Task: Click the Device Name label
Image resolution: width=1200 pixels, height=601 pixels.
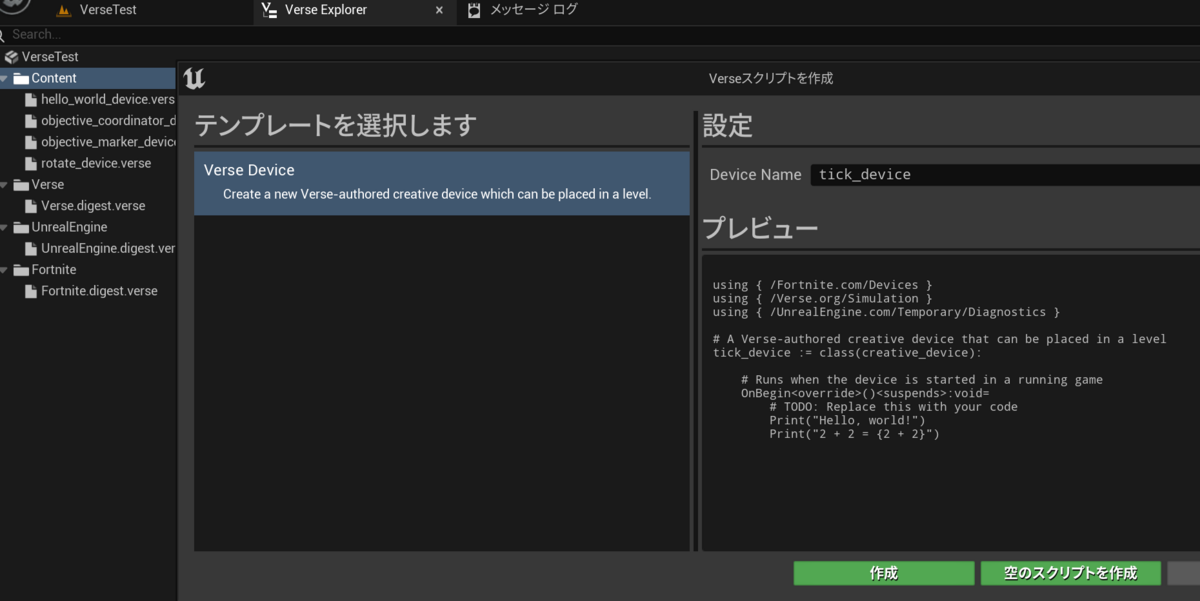Action: [x=755, y=174]
